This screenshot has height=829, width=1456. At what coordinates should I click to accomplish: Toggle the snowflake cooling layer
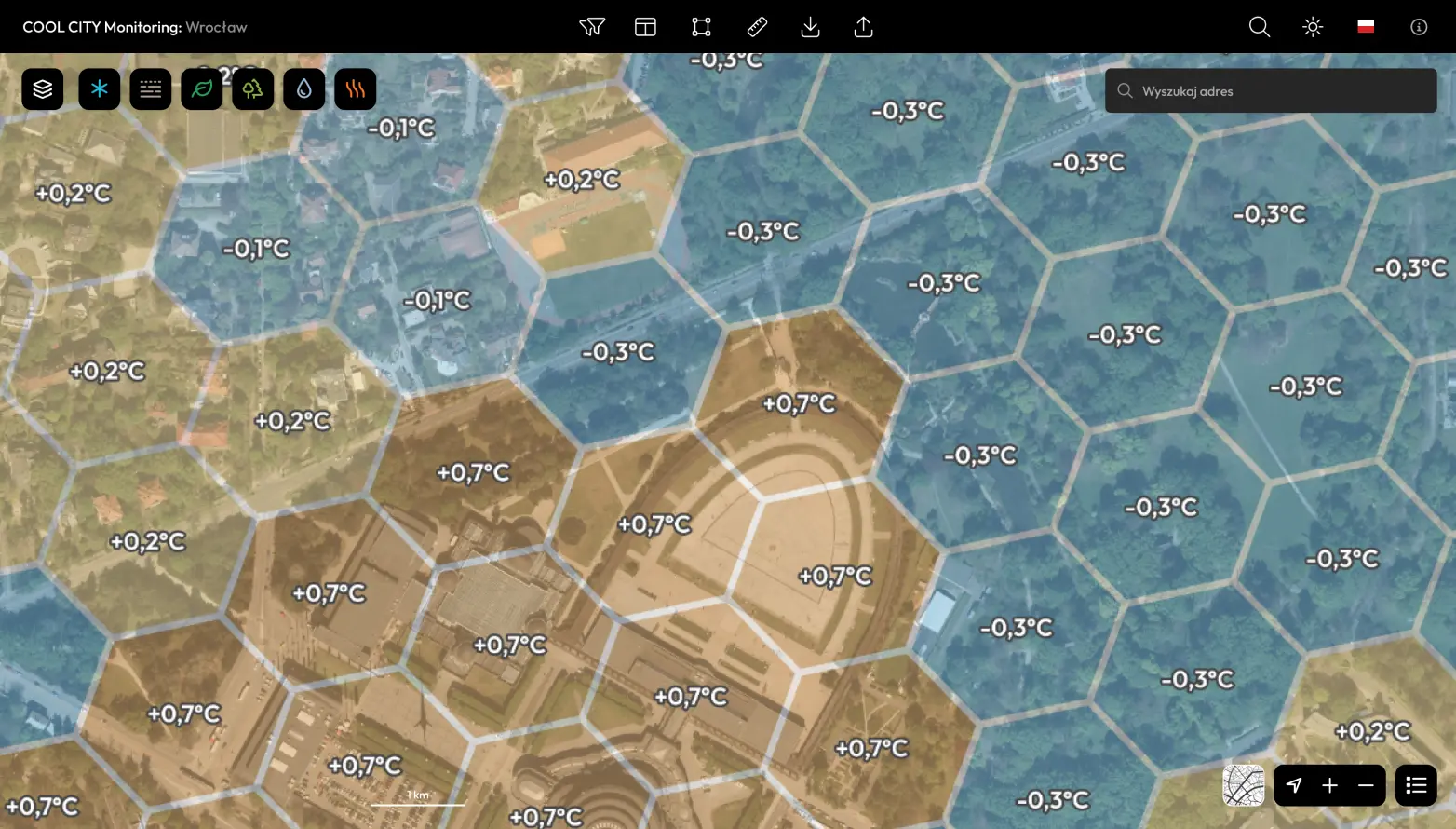100,89
